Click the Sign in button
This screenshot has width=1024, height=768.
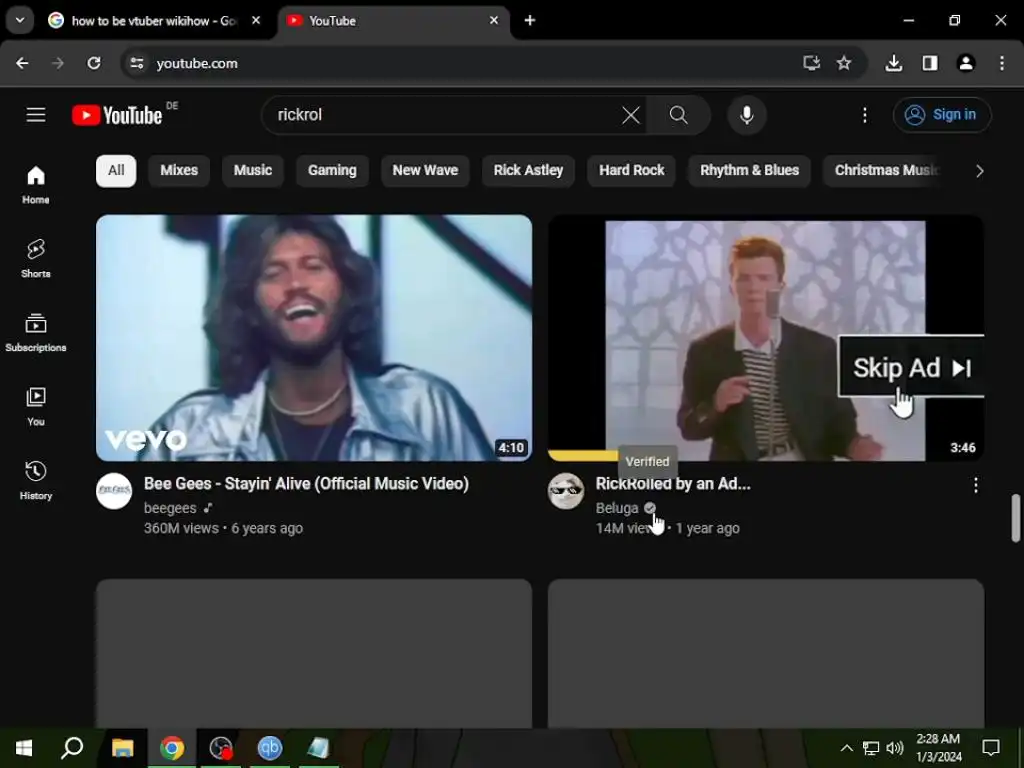942,115
